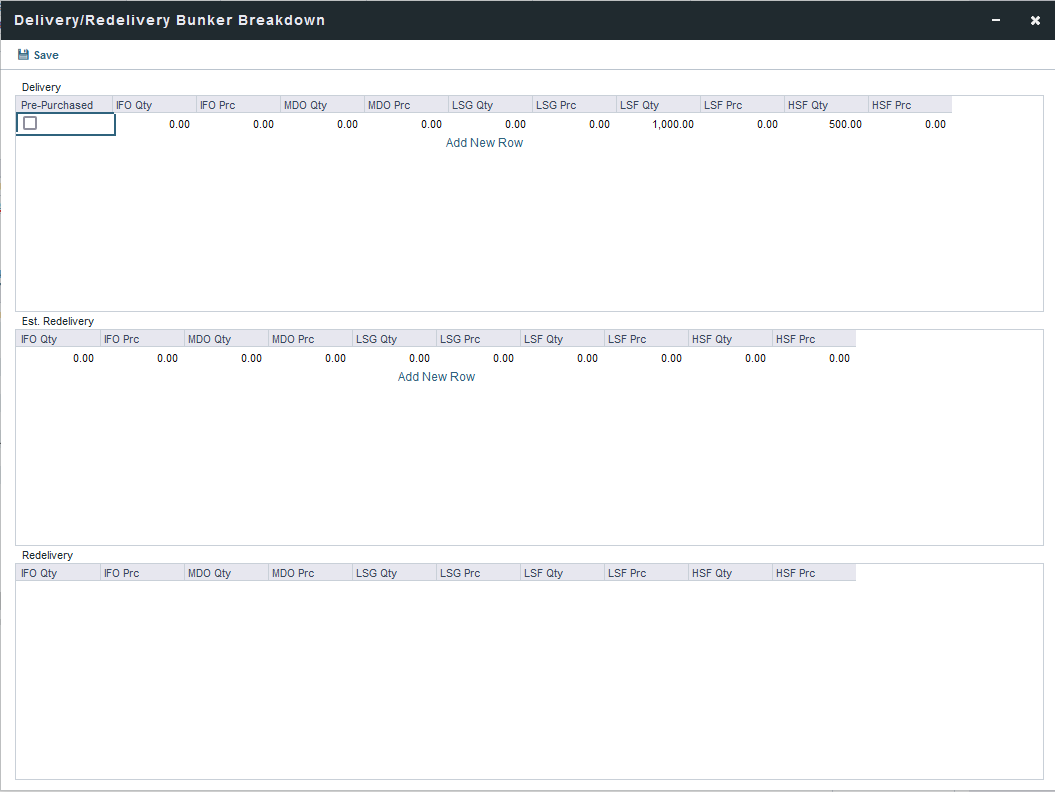Add New Row in Est. Redelivery section
Viewport: 1055px width, 792px height.
pos(436,377)
